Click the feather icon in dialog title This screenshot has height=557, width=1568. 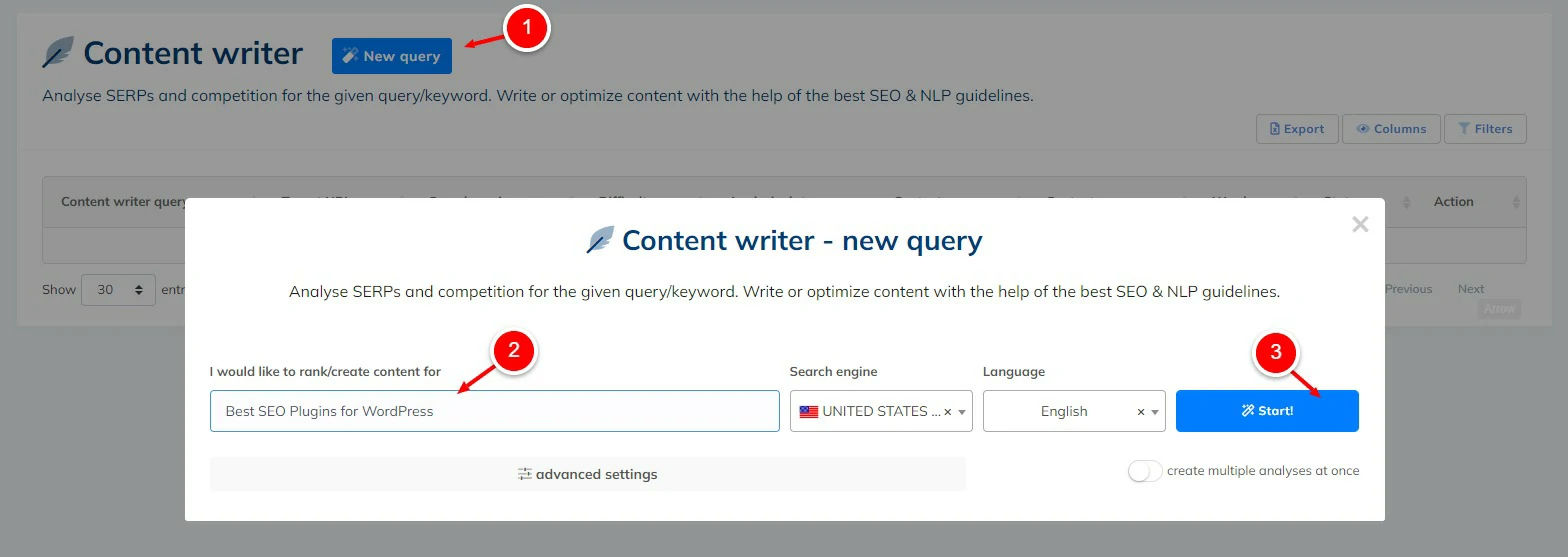[600, 240]
